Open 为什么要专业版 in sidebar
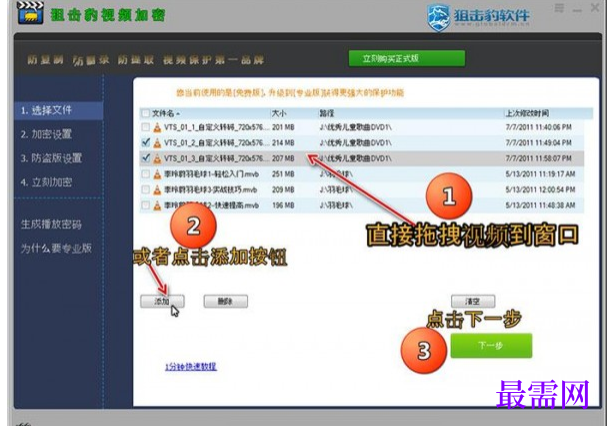 (56, 248)
